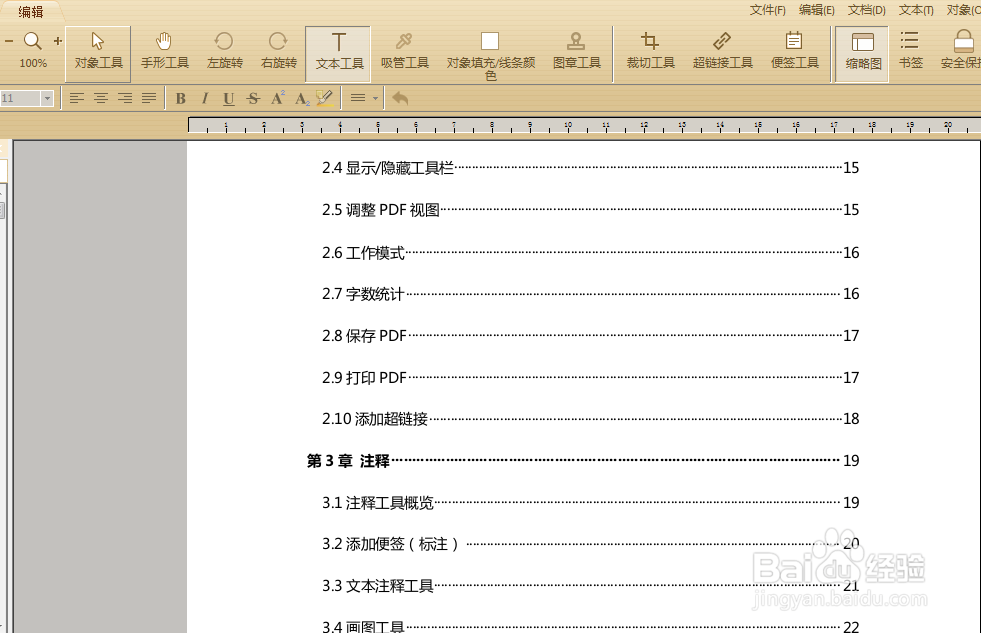981x633 pixels.
Task: Open the 文档(D) menu
Action: (x=867, y=10)
